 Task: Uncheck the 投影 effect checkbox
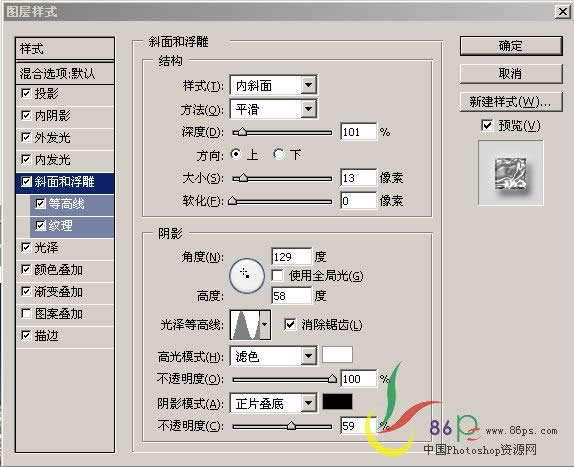point(26,94)
